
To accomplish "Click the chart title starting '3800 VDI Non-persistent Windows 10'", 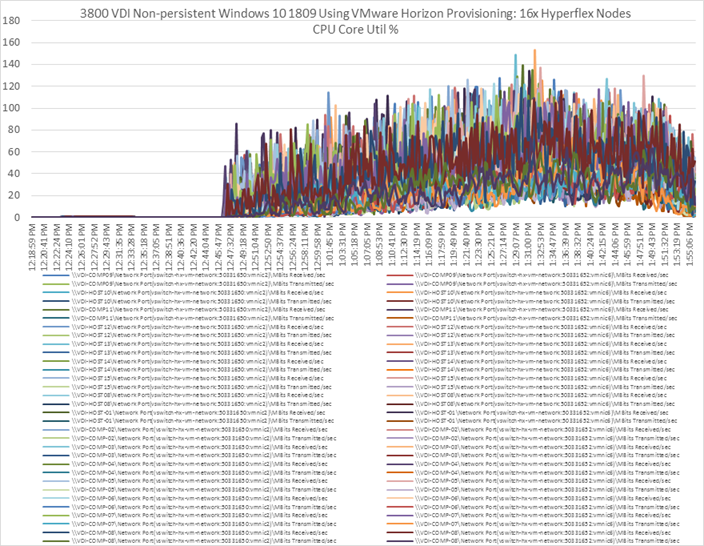I will pos(355,13).
